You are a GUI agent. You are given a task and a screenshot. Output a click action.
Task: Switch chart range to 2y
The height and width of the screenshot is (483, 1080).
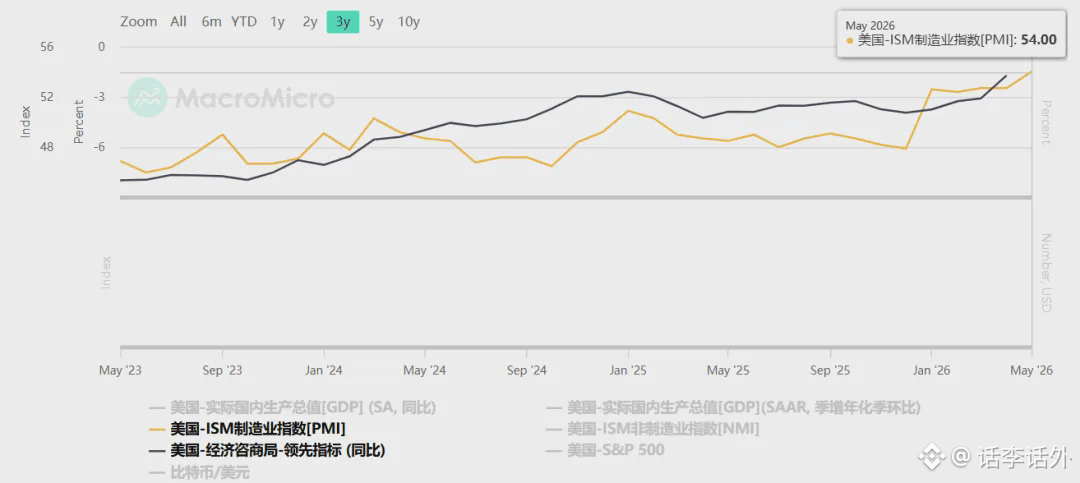(x=310, y=22)
